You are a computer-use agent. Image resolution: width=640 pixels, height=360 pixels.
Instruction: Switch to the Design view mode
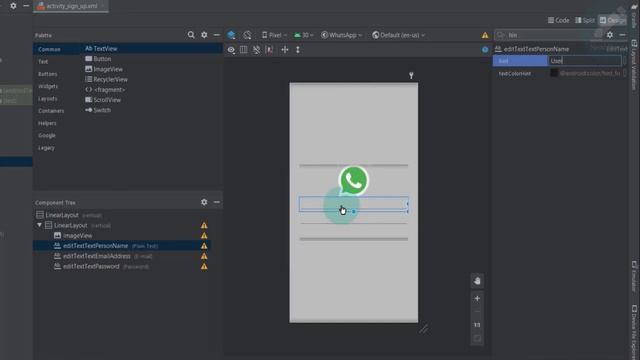click(x=612, y=20)
